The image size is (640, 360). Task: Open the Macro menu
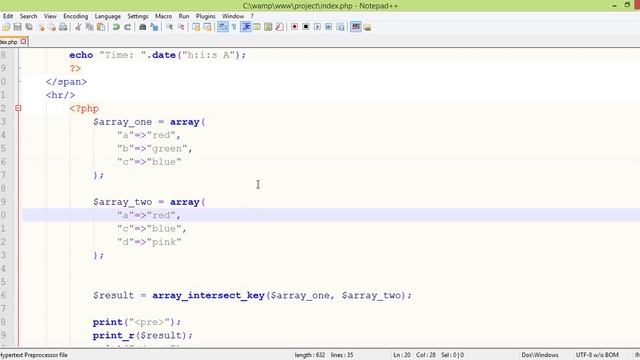pos(163,16)
